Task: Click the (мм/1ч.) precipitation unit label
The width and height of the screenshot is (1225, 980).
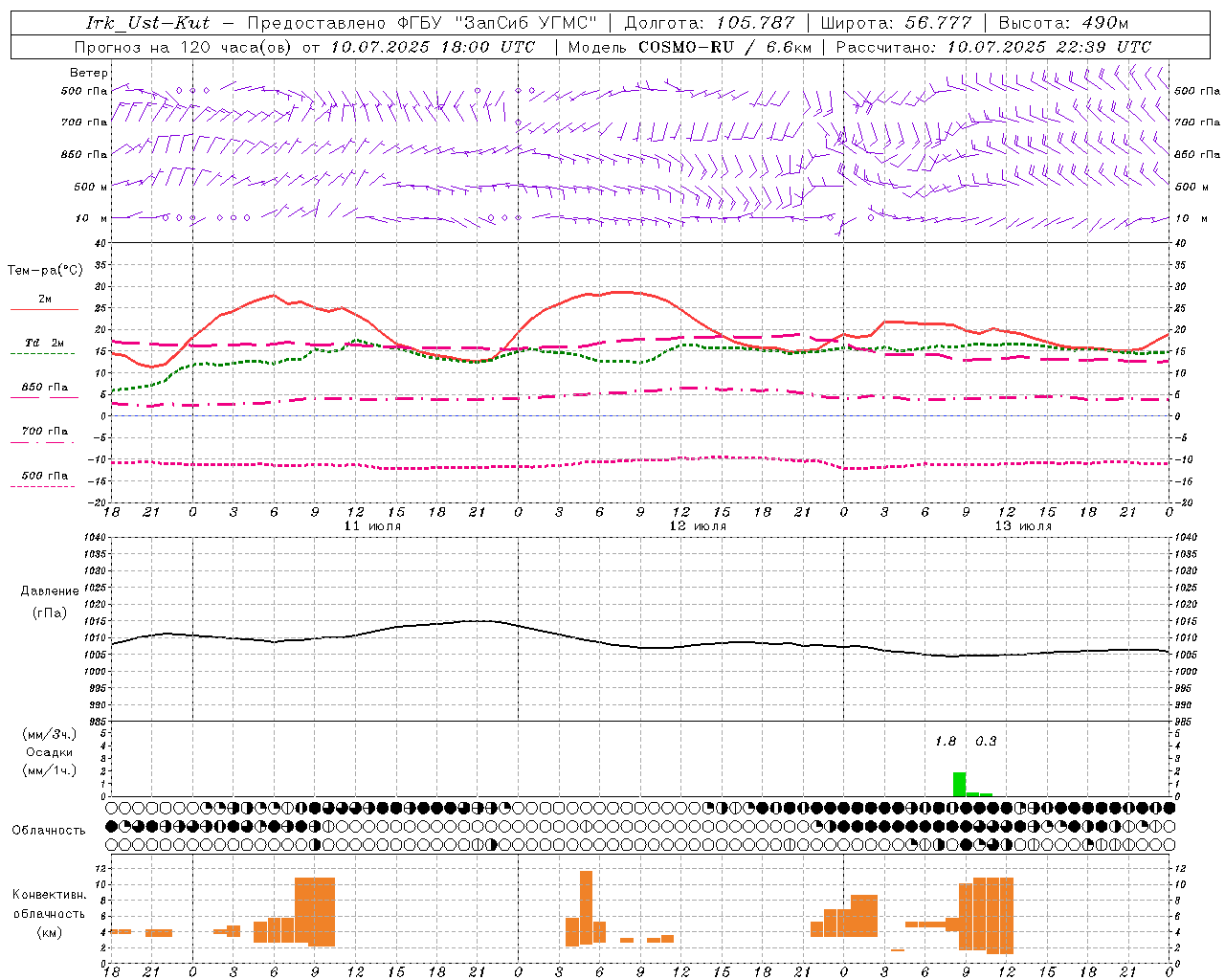Action: click(49, 770)
